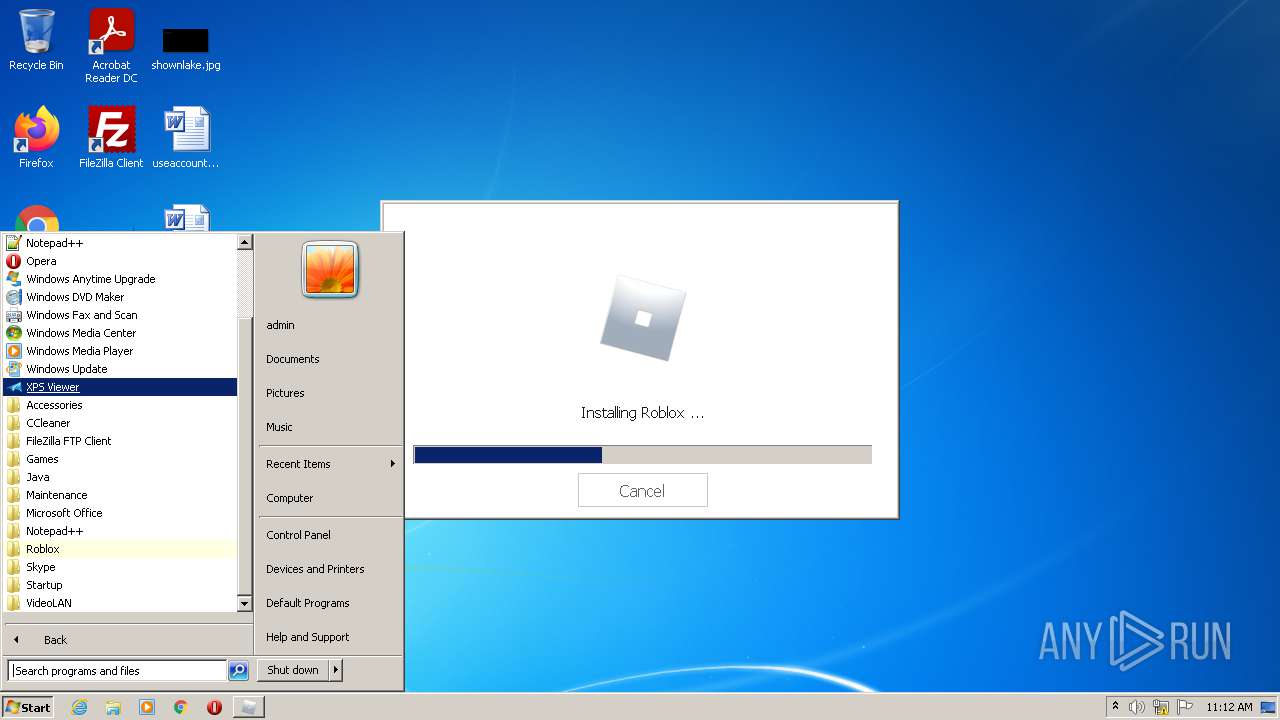Launch XPS Viewer
This screenshot has height=720, width=1280.
(120, 387)
